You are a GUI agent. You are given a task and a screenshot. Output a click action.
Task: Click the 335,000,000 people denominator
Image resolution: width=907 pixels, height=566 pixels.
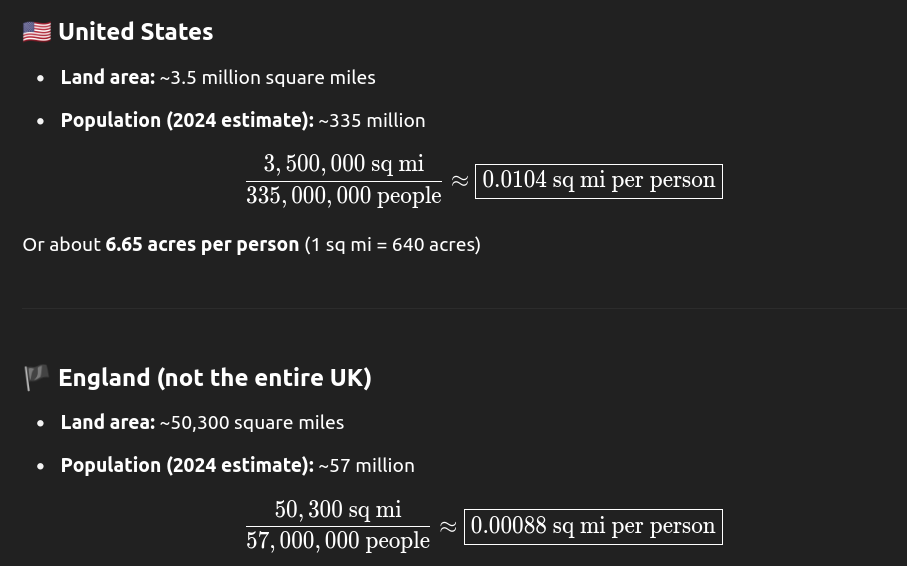pyautogui.click(x=344, y=196)
